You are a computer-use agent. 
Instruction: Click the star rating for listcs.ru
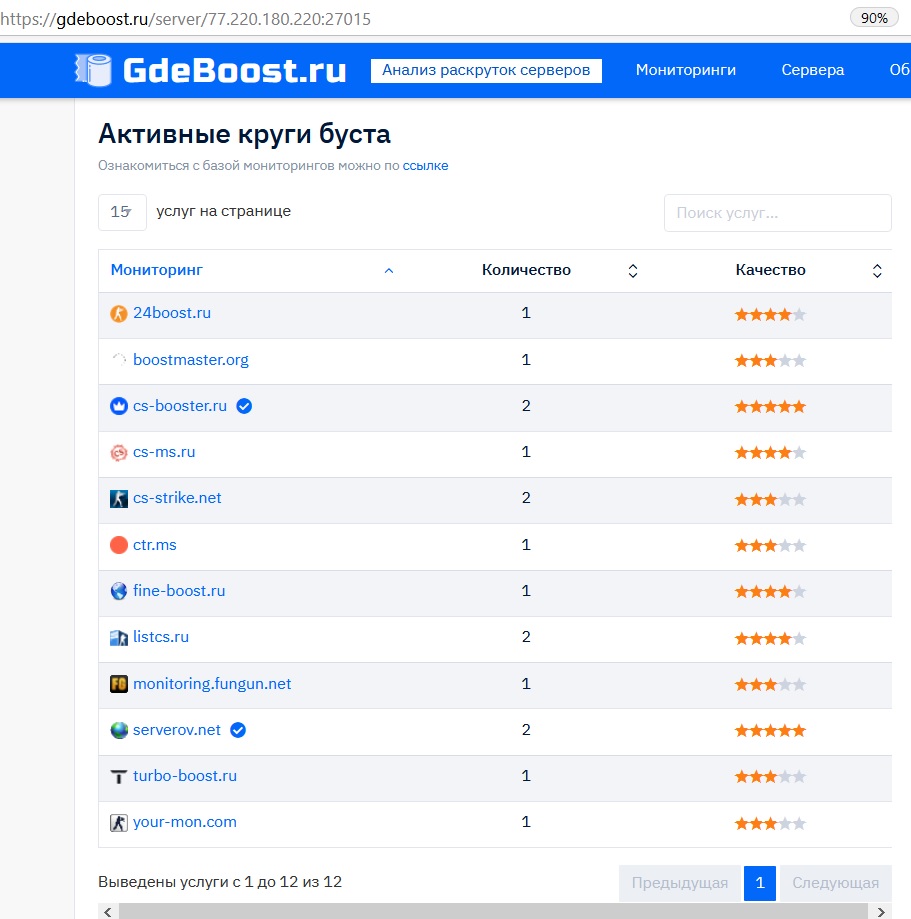770,638
